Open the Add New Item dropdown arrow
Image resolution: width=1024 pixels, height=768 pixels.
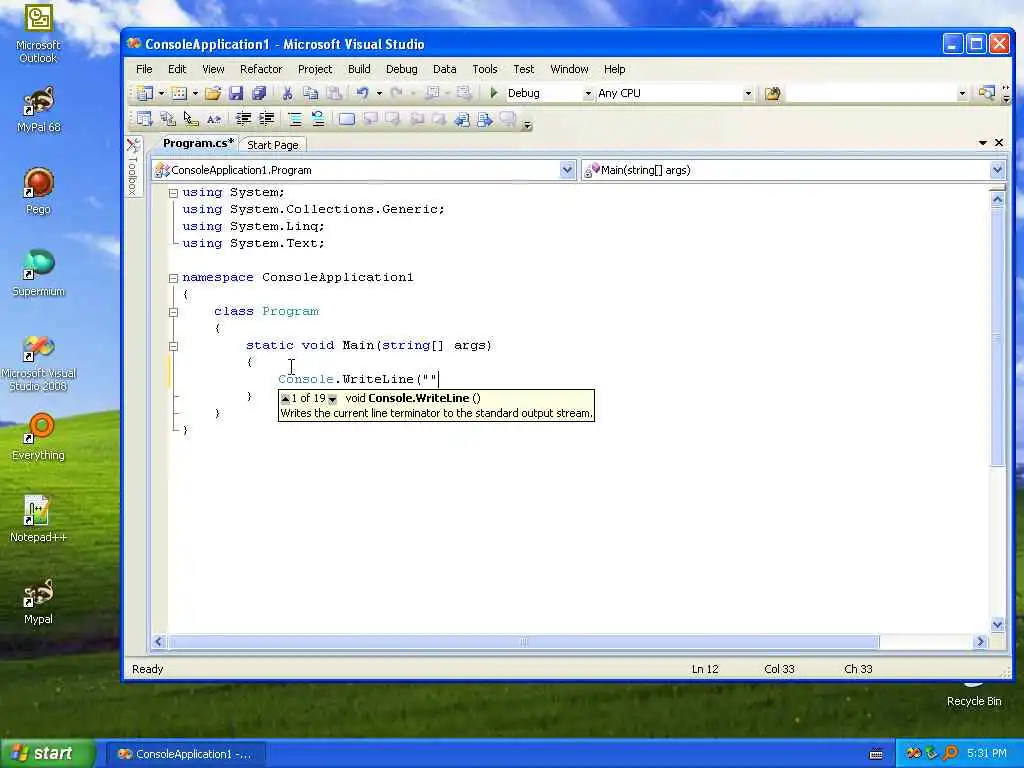[x=195, y=93]
